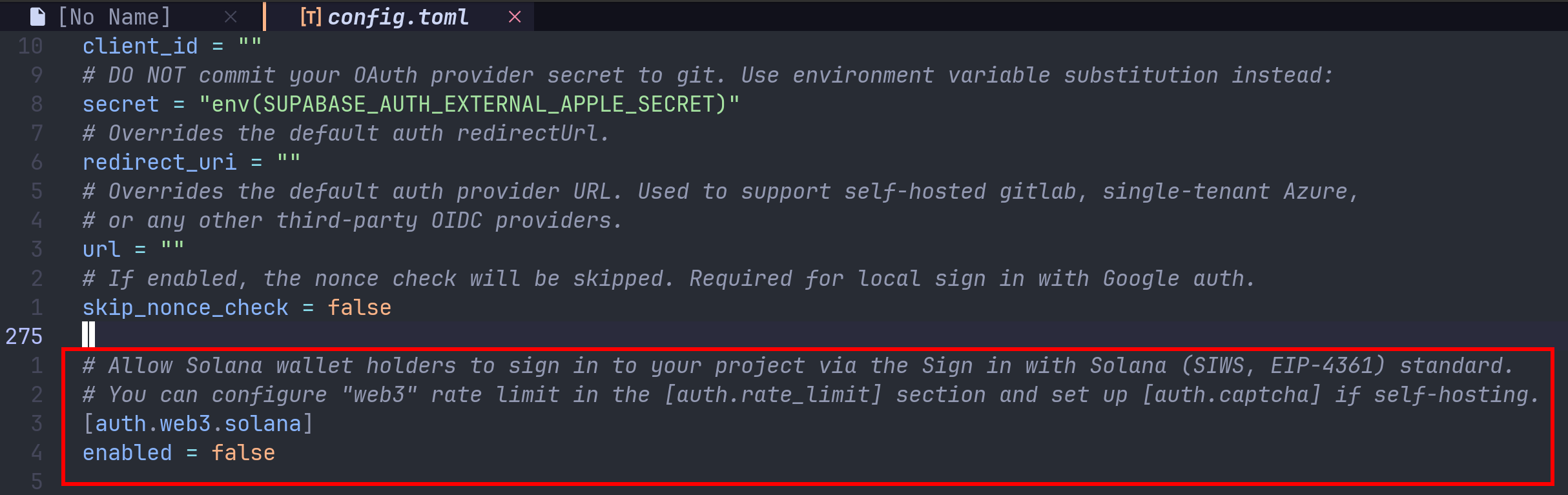Click the url empty string value
Viewport: 1568px width, 495px height.
(x=172, y=248)
